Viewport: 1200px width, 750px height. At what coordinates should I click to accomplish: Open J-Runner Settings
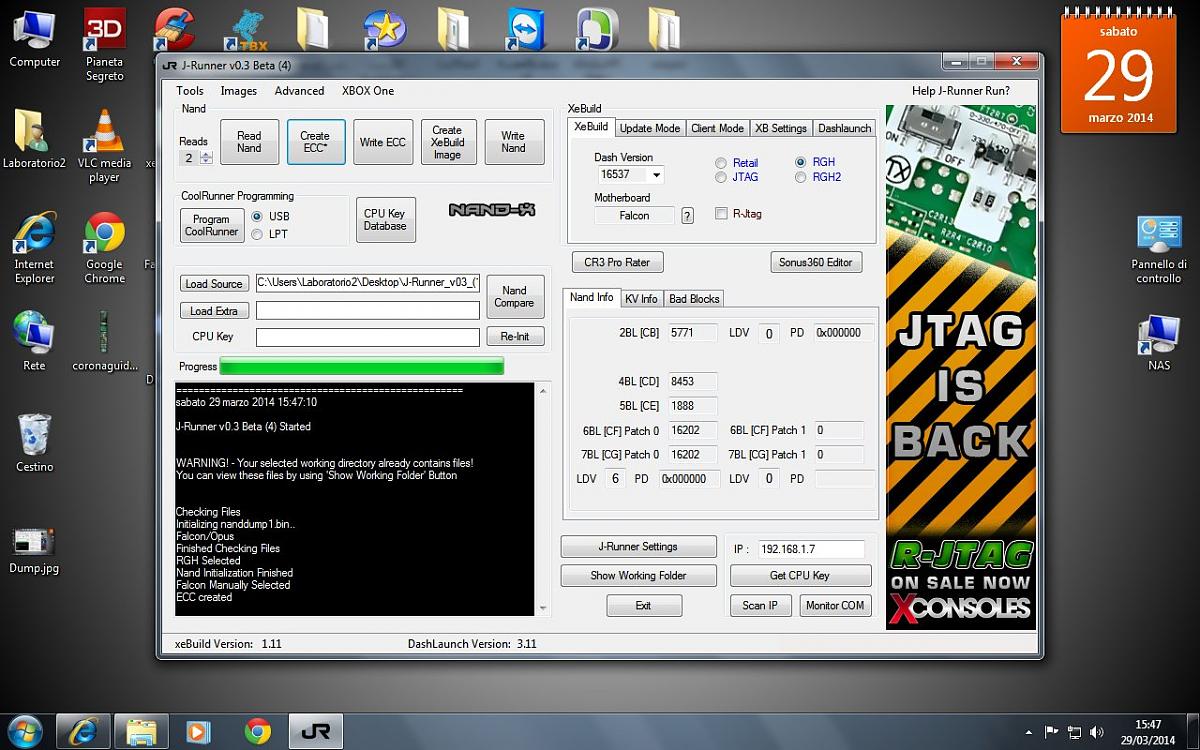click(638, 547)
